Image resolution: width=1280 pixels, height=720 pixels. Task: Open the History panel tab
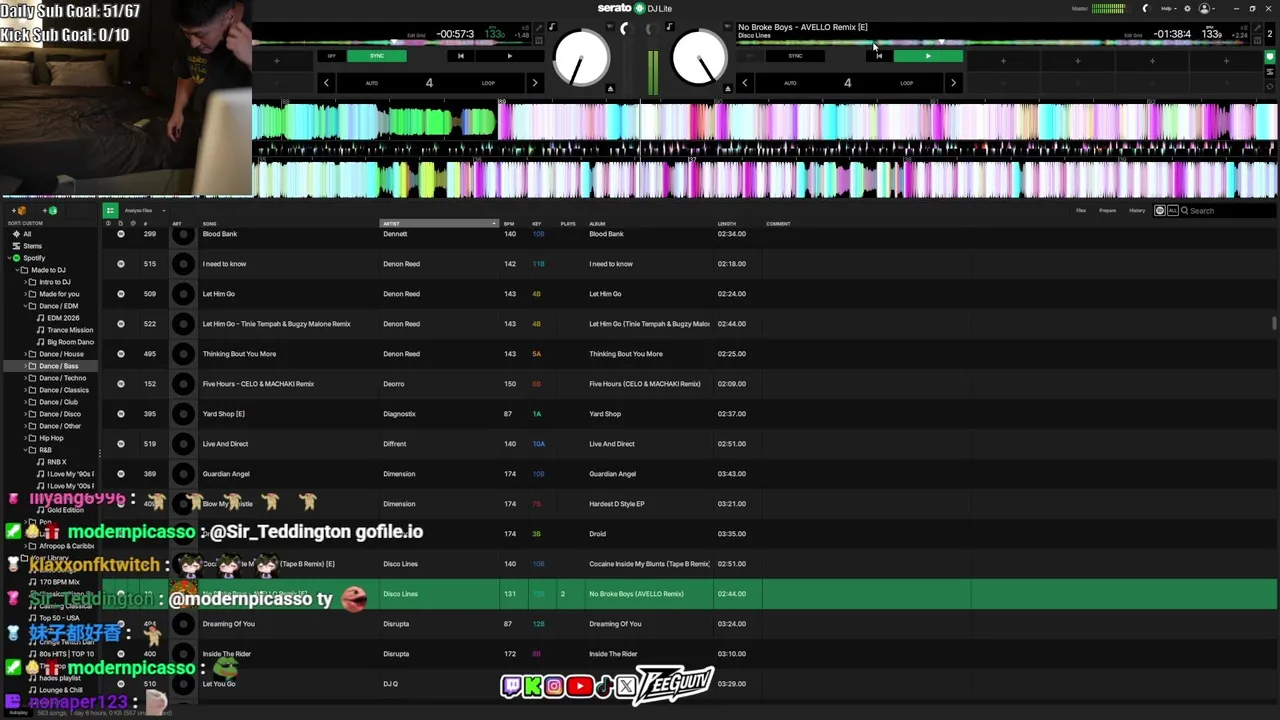1137,211
